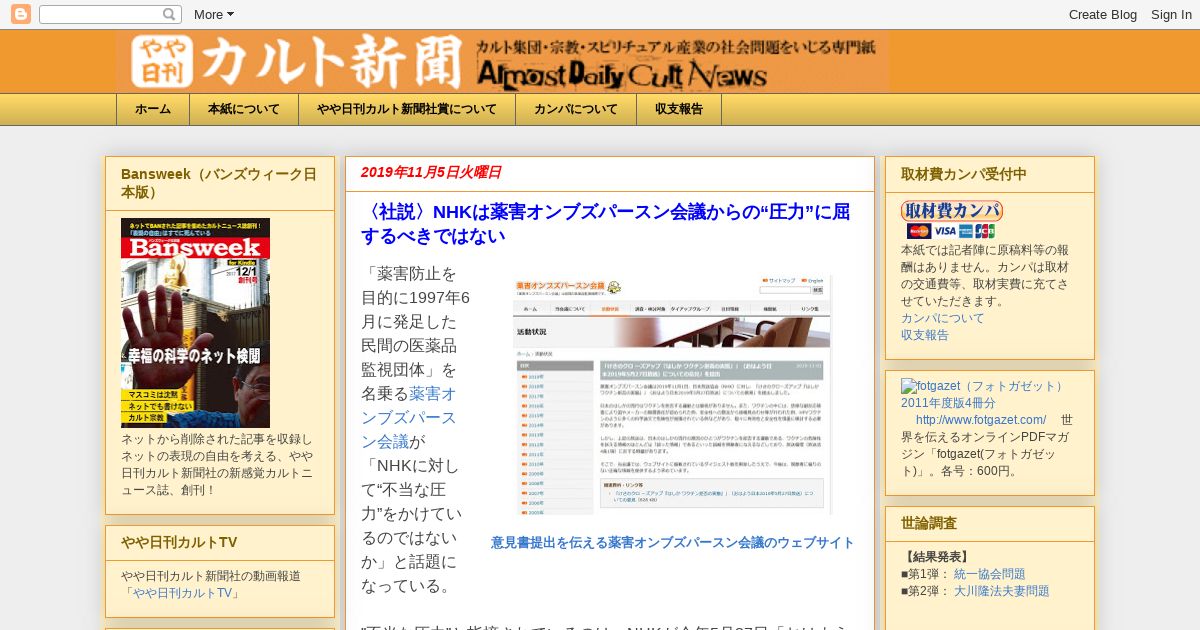Click the date header 2019年11月5日火曜日
This screenshot has height=630, width=1200.
coord(431,173)
